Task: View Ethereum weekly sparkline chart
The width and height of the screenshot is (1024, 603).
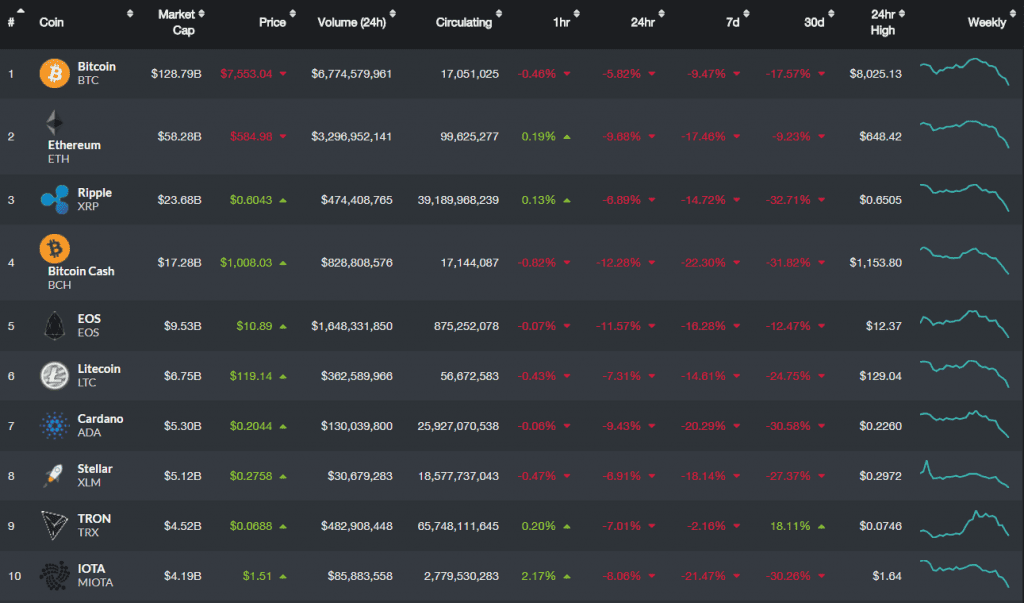Action: tap(965, 134)
